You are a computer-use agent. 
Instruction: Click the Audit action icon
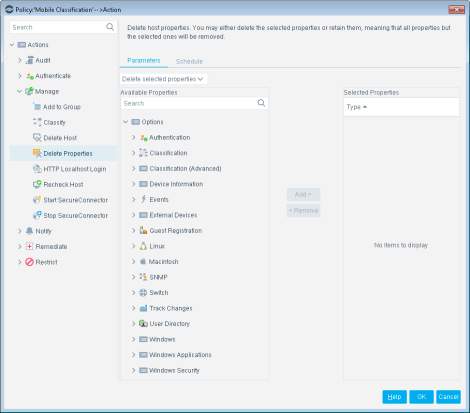click(x=30, y=60)
